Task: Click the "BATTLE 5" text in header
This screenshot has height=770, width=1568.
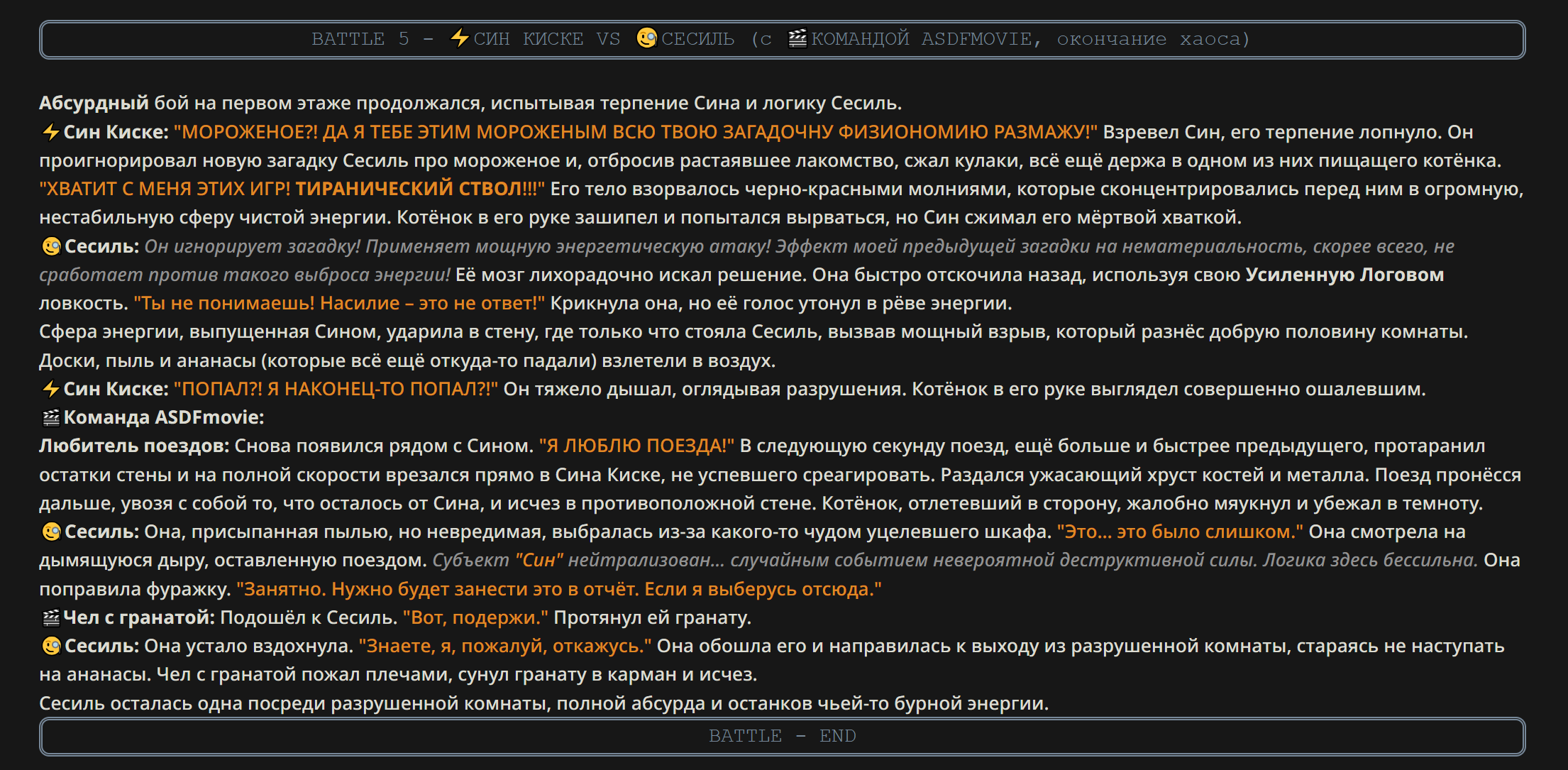Action: point(360,38)
